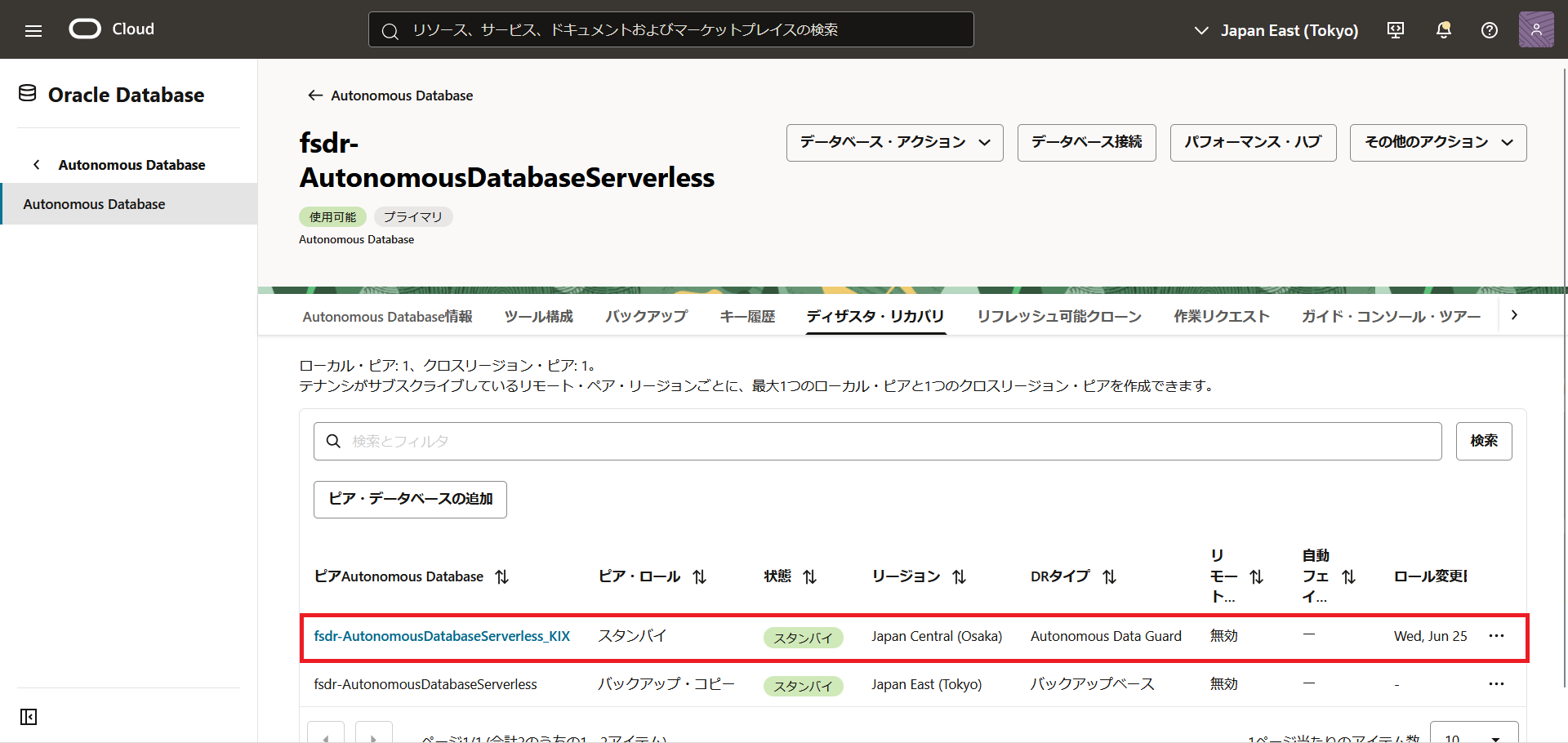
Task: Click Autonomous Database breadcrumb link
Action: [x=402, y=96]
